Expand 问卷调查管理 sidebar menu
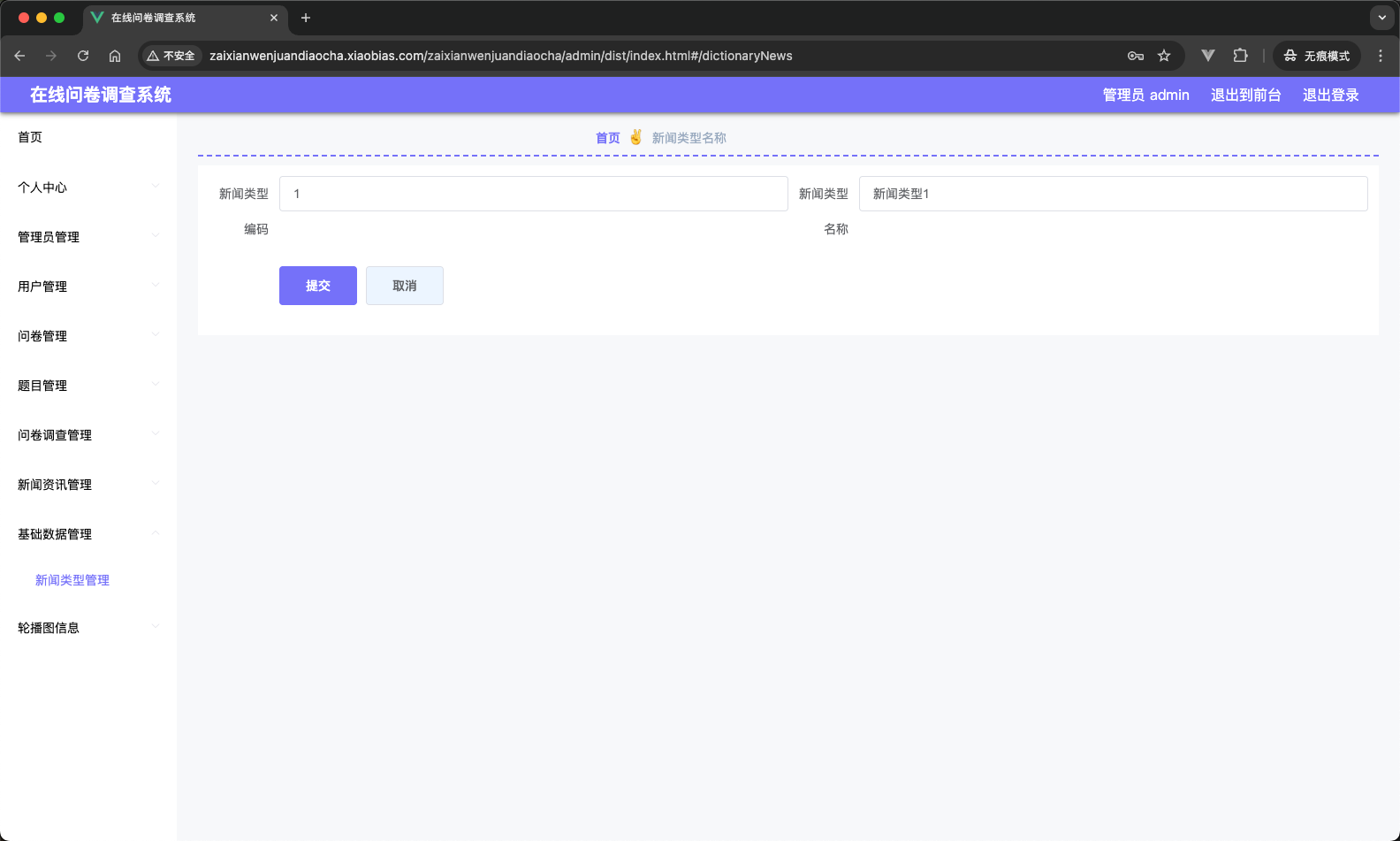 [88, 434]
